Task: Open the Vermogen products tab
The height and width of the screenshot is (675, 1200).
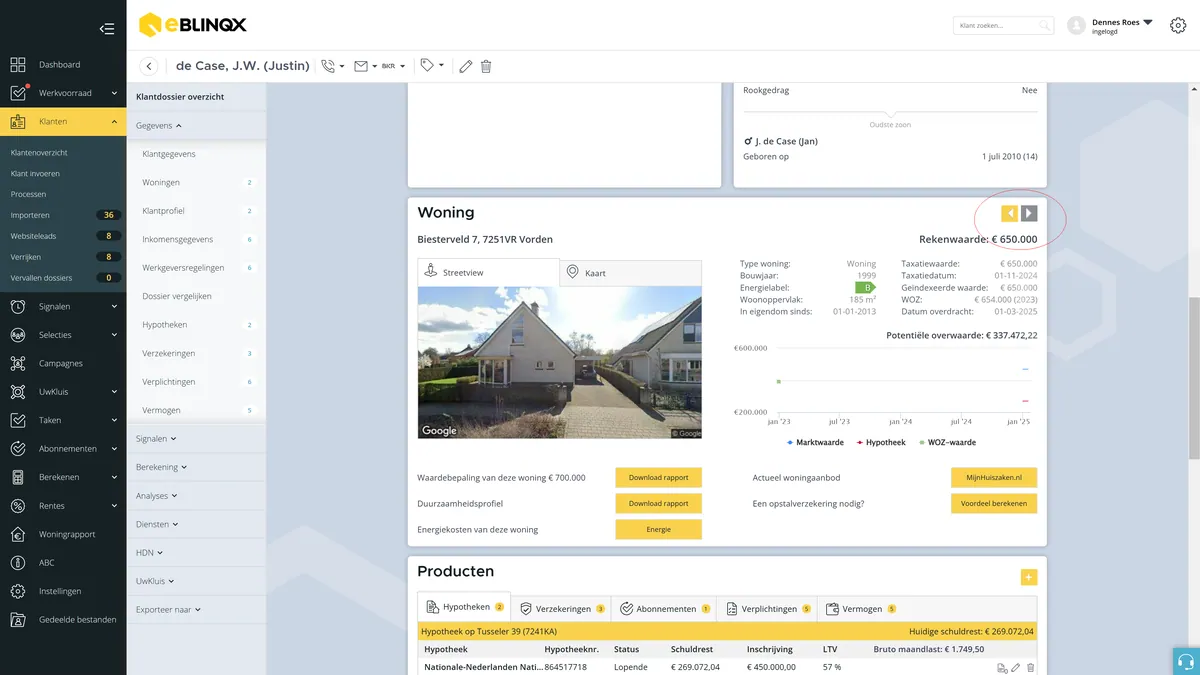Action: pyautogui.click(x=861, y=608)
